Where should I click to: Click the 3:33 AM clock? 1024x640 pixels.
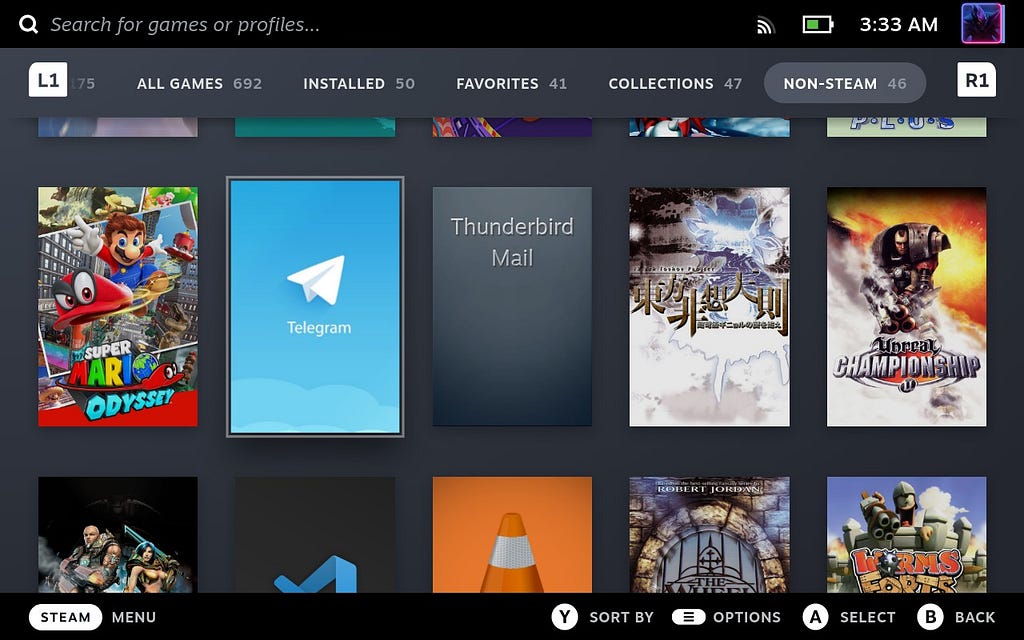pyautogui.click(x=899, y=25)
